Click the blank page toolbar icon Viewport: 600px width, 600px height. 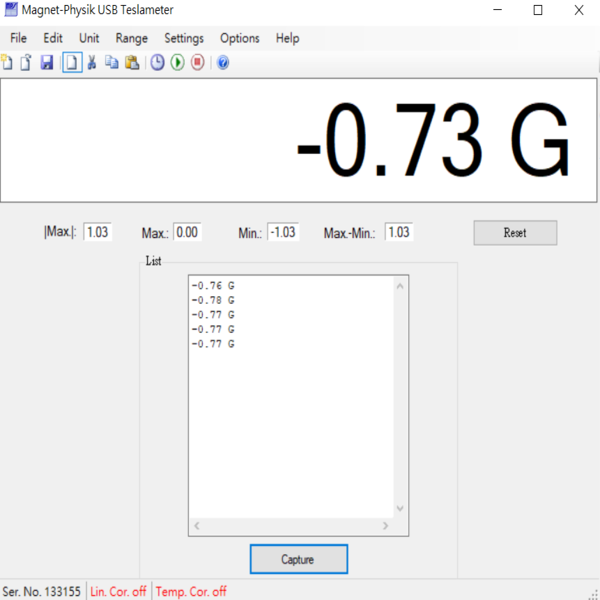pos(72,62)
